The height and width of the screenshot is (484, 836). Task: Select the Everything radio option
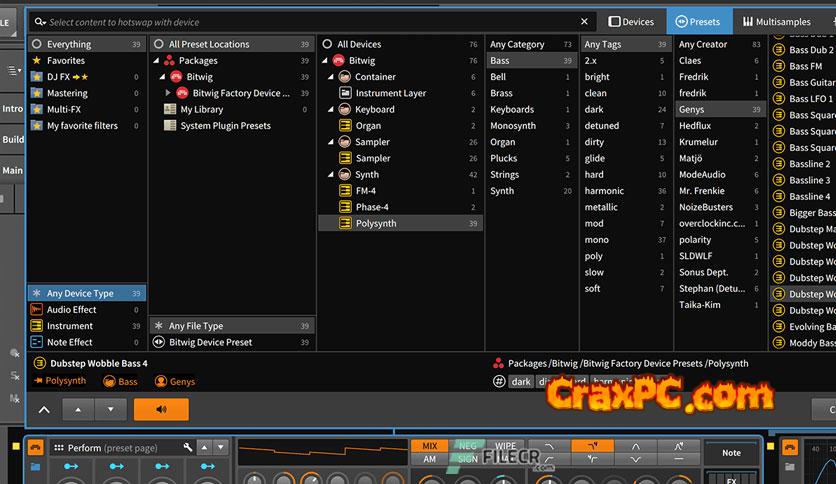[36, 45]
